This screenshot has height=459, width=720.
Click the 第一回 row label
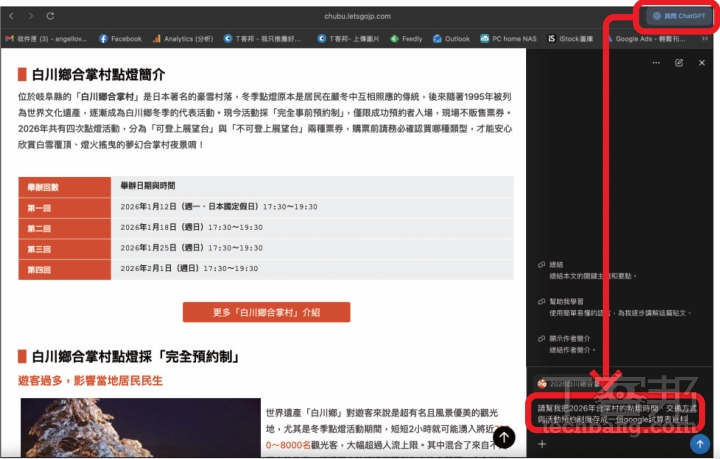[x=65, y=208]
